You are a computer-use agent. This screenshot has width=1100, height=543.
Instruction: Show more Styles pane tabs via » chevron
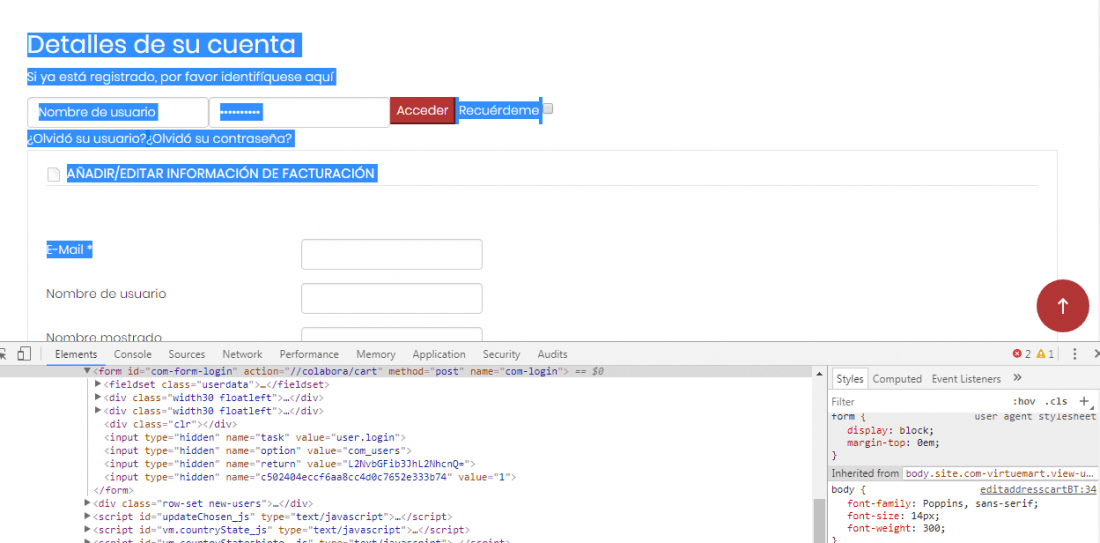point(1017,378)
